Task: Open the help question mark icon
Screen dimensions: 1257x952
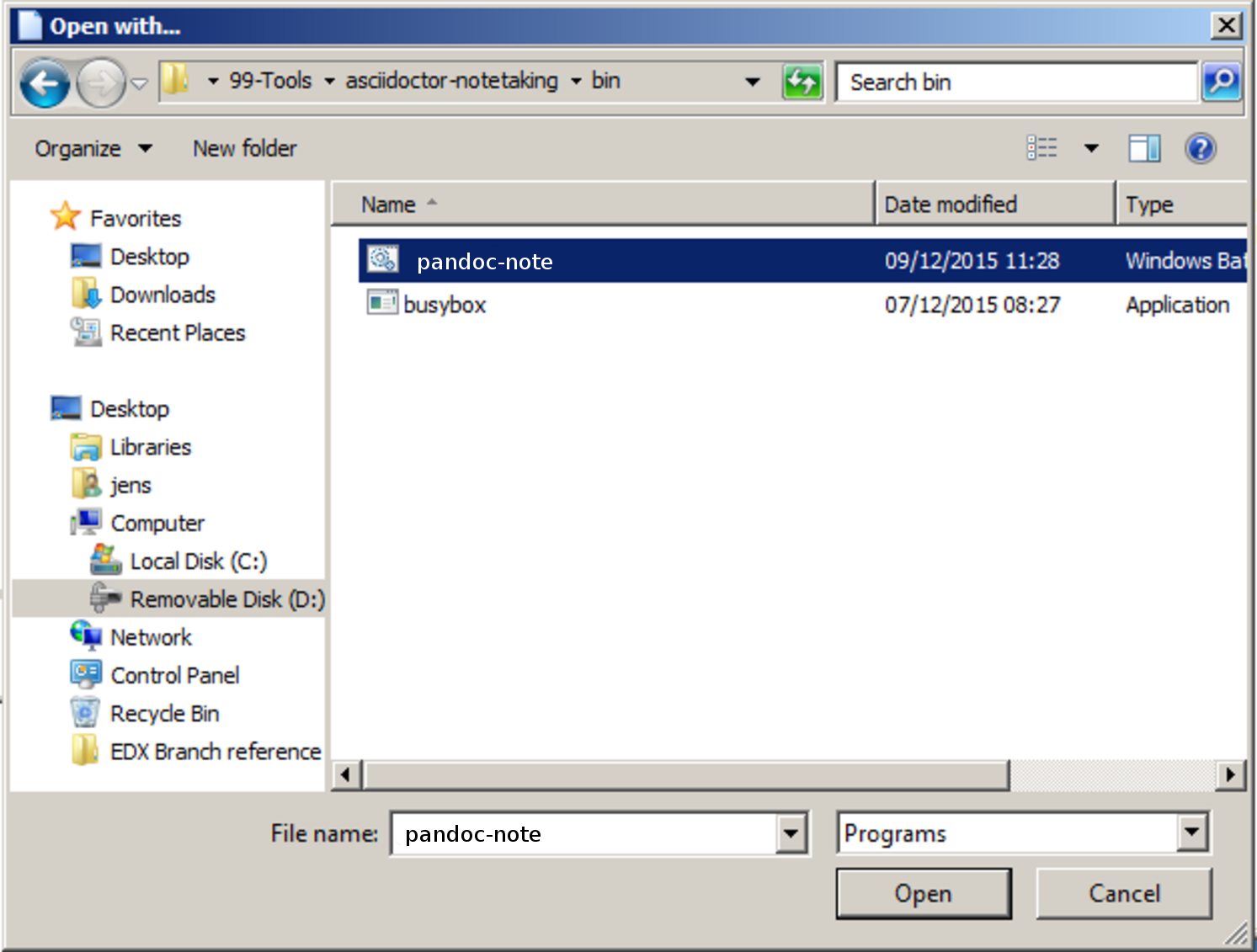Action: [1200, 149]
